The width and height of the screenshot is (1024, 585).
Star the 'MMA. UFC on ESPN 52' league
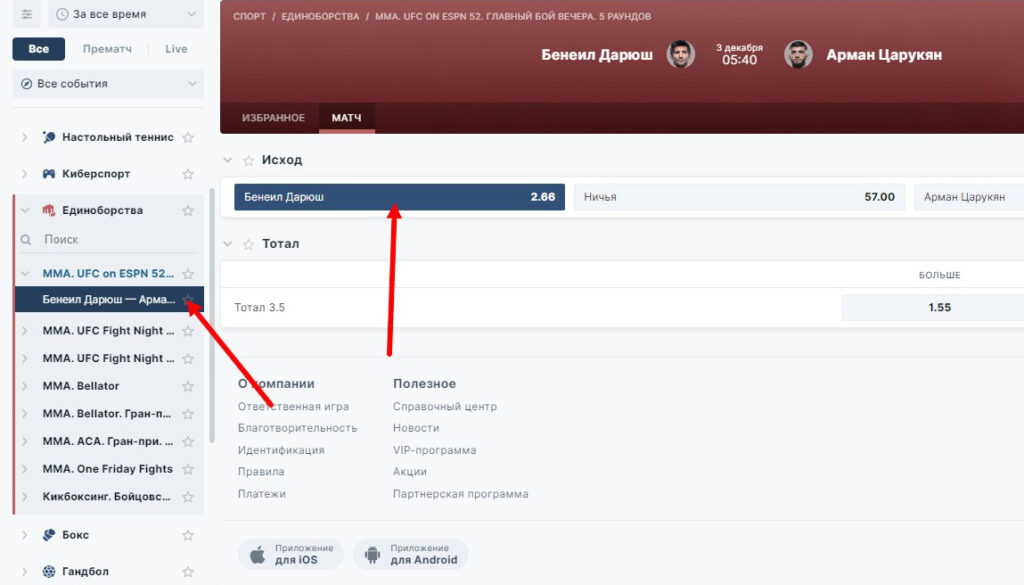coord(188,274)
